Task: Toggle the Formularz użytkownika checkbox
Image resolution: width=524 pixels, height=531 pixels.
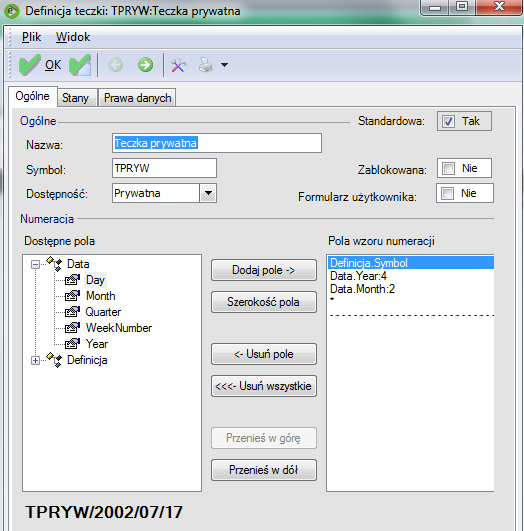Action: [447, 193]
